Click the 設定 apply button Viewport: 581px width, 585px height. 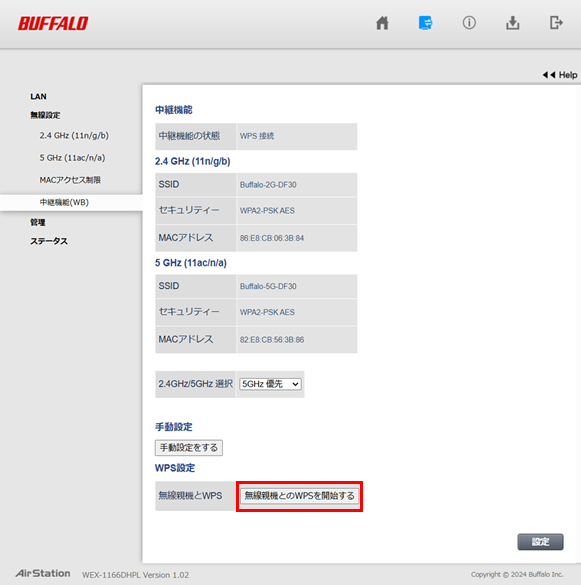click(x=540, y=542)
